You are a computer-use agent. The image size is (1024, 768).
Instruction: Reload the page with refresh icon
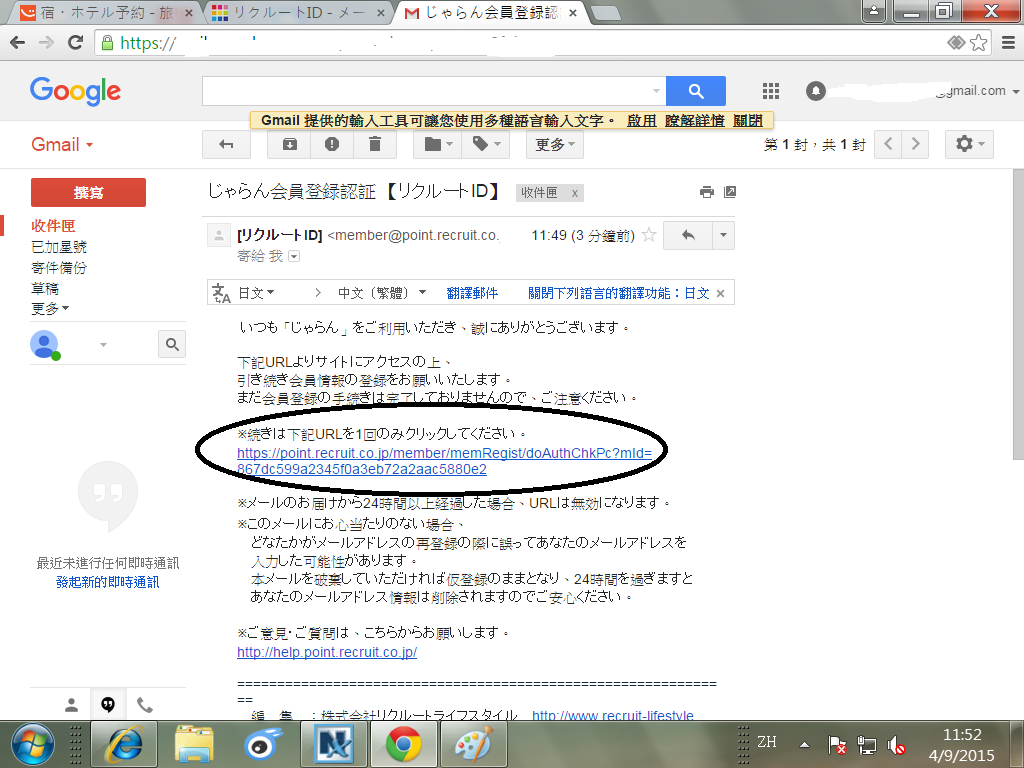76,43
